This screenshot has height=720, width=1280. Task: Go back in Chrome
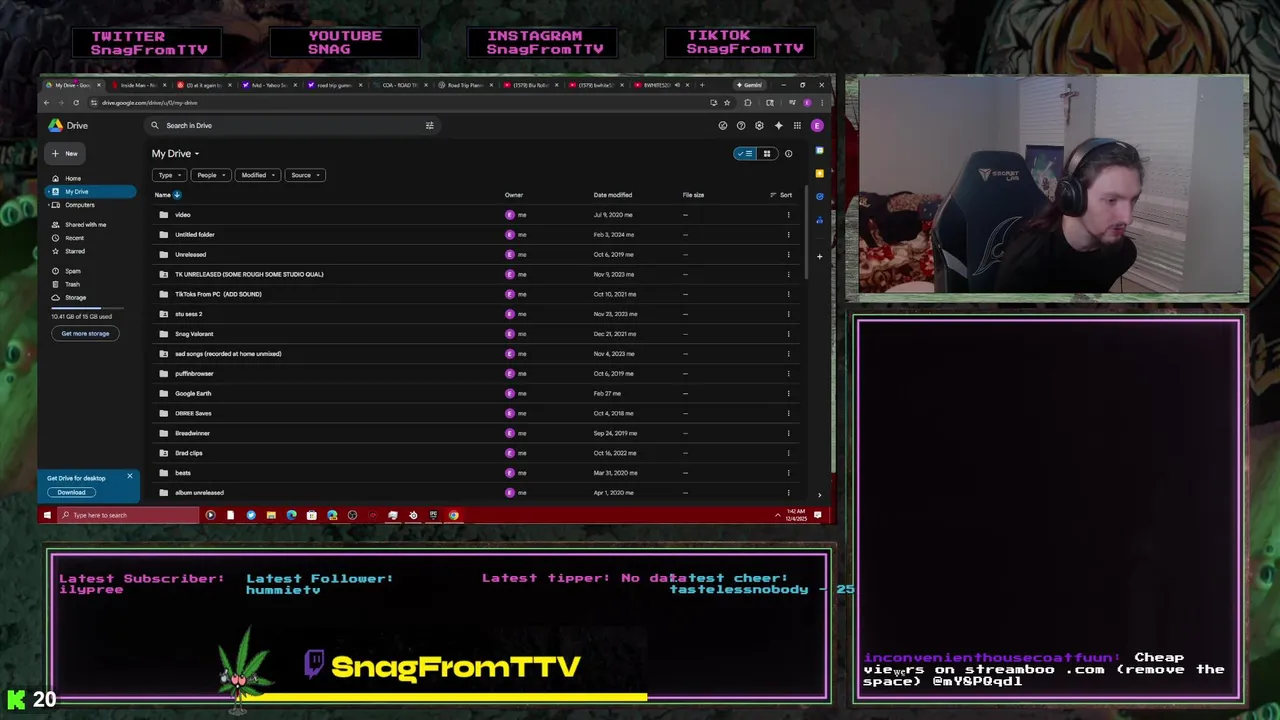click(x=46, y=102)
